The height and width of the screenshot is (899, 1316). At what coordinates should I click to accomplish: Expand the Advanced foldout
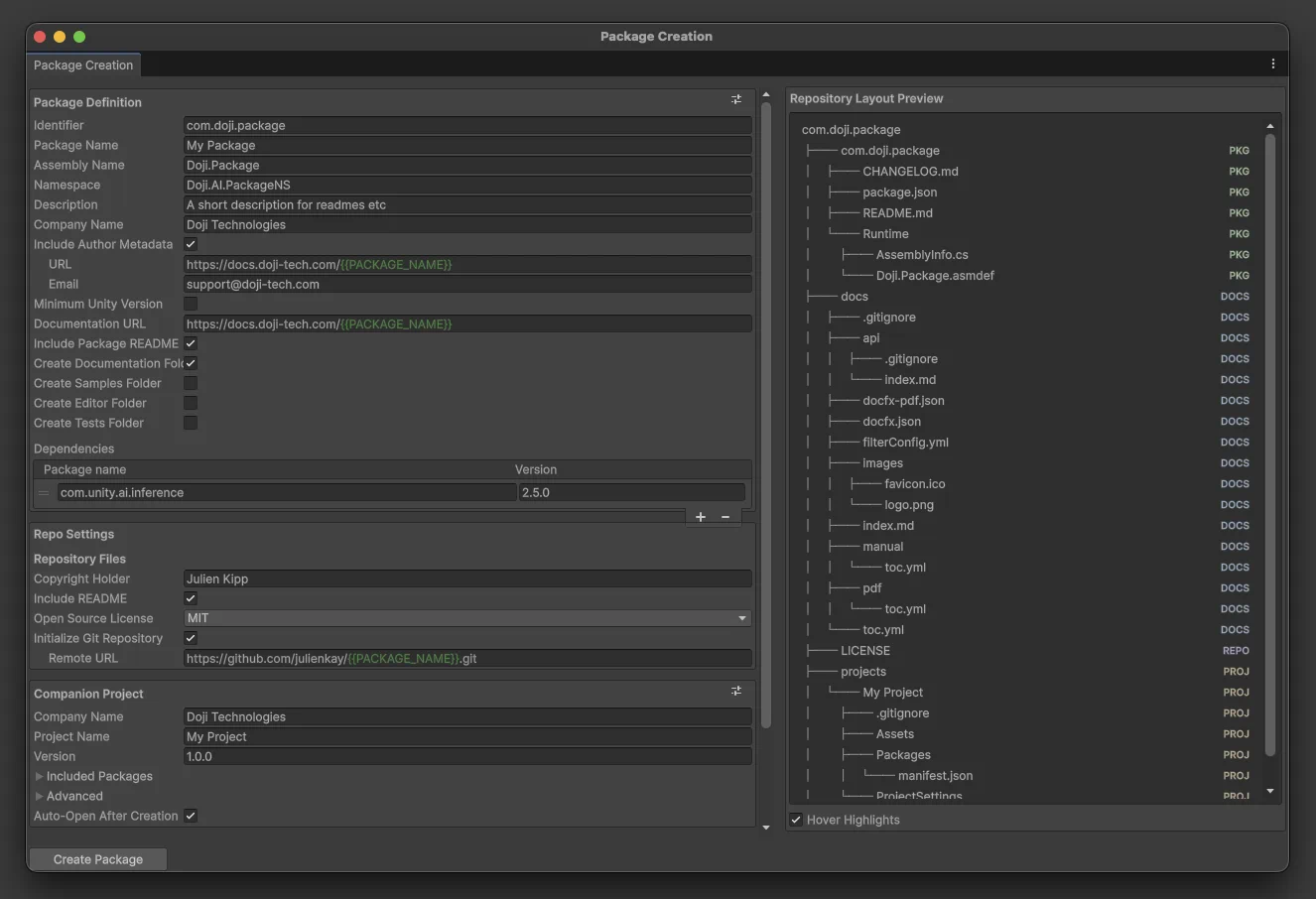(x=40, y=796)
